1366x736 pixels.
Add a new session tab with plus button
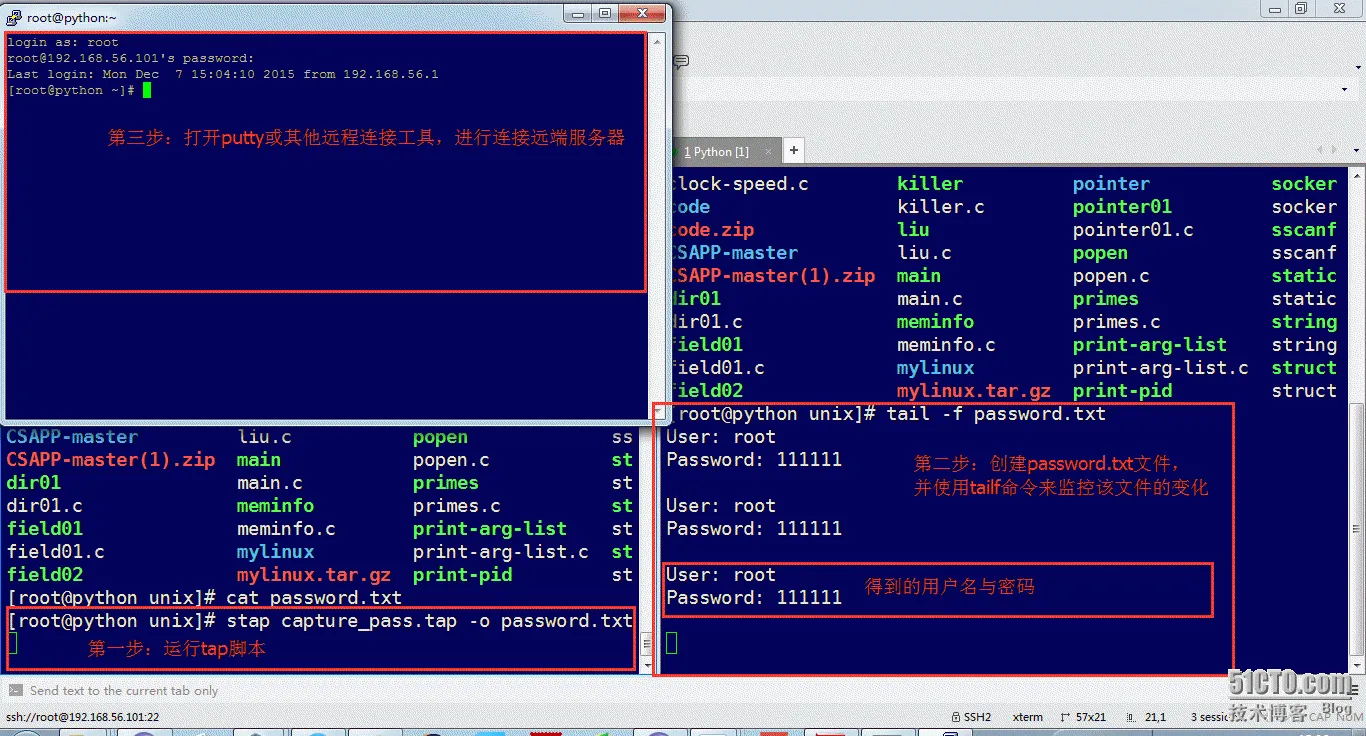tap(793, 150)
